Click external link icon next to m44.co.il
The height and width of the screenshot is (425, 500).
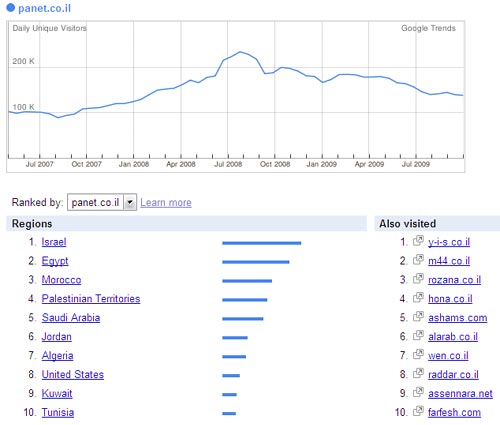tap(418, 259)
